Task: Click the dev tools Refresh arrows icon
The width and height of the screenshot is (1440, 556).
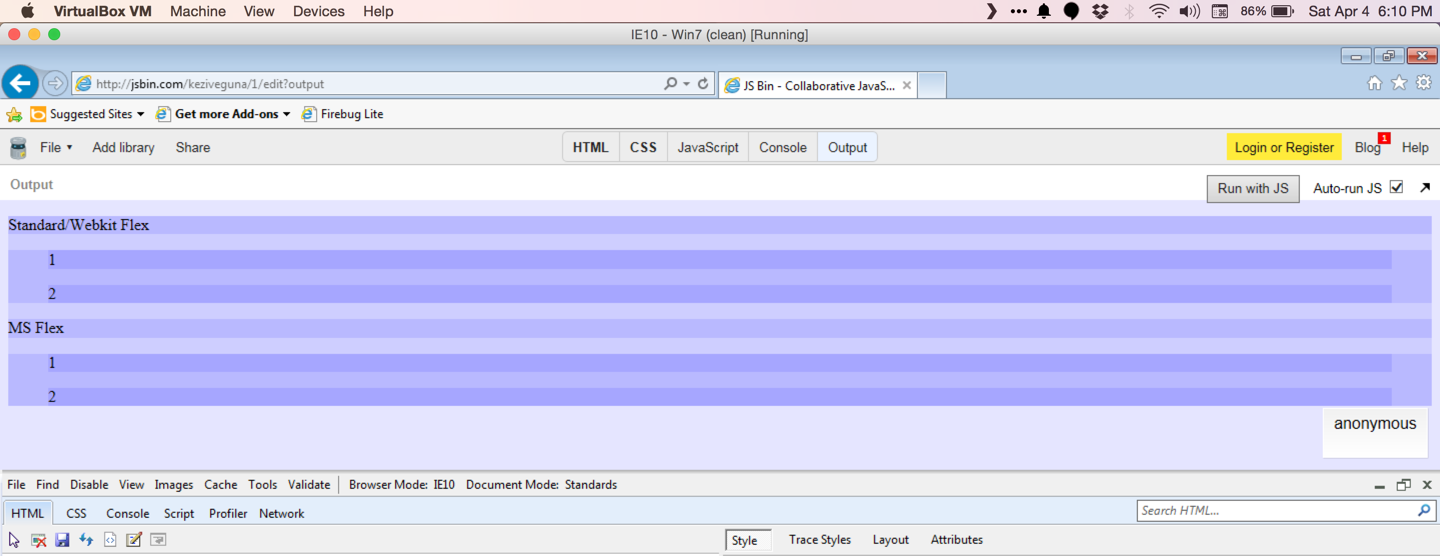Action: click(x=86, y=540)
